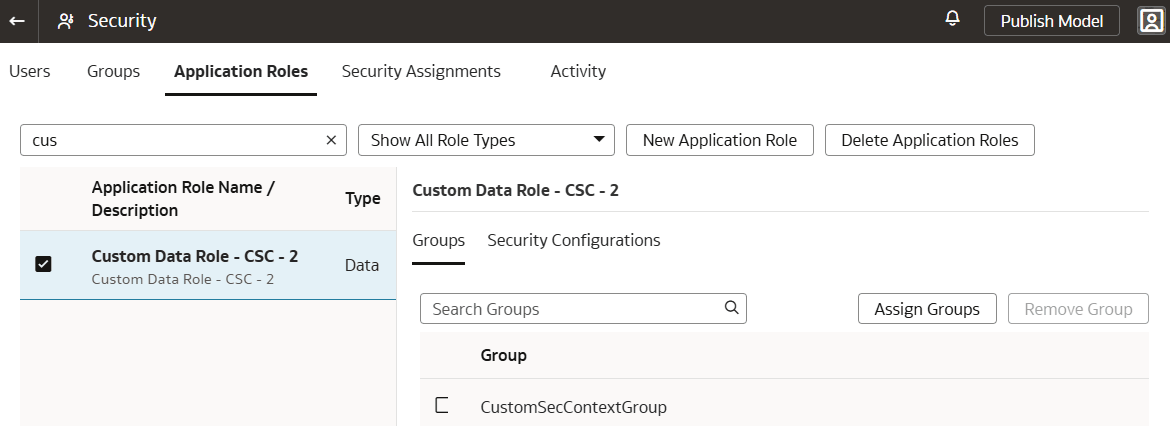Switch to the Groups top tab
The height and width of the screenshot is (426, 1170).
(x=113, y=71)
